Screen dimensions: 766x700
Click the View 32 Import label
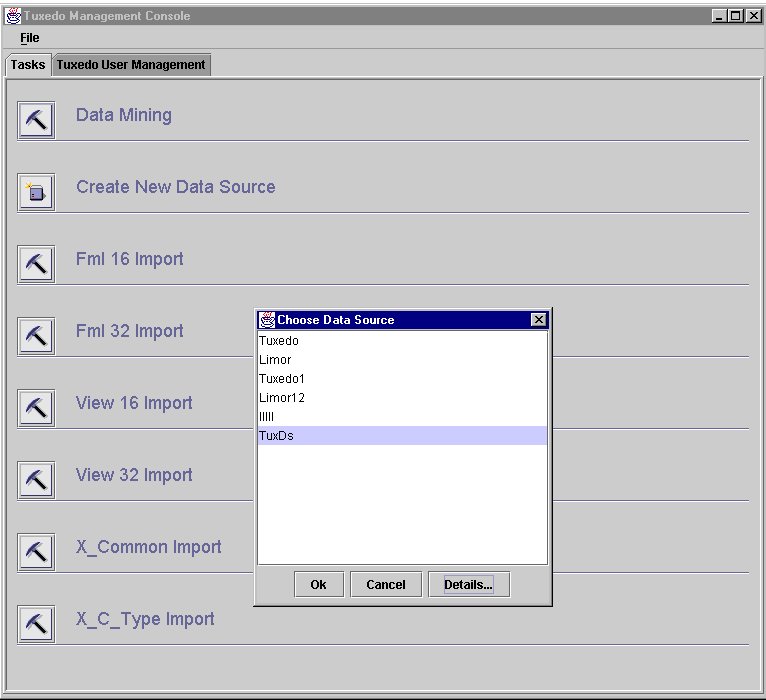tap(134, 475)
